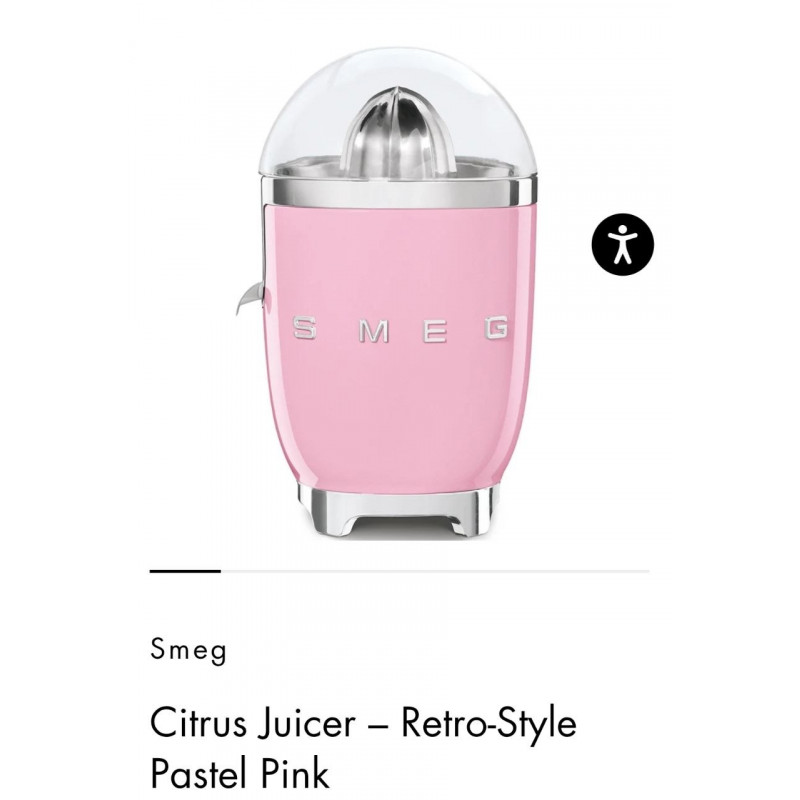
Task: Click the letter S of the juicer logo
Action: coord(304,328)
